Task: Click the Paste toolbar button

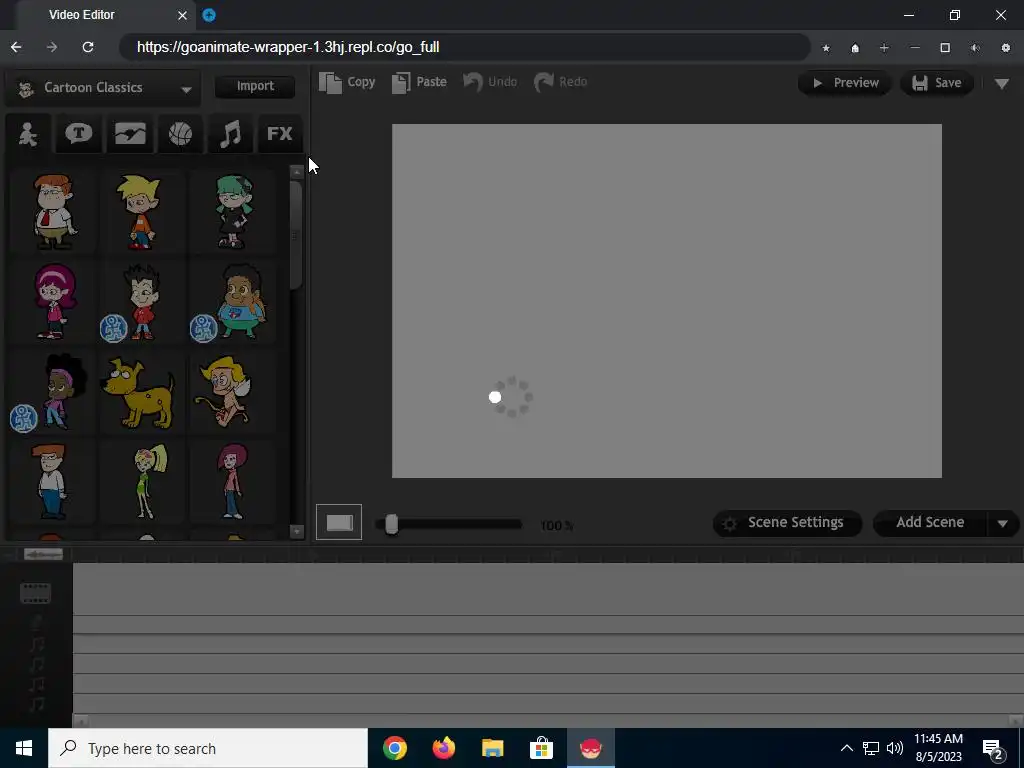Action: click(x=419, y=82)
